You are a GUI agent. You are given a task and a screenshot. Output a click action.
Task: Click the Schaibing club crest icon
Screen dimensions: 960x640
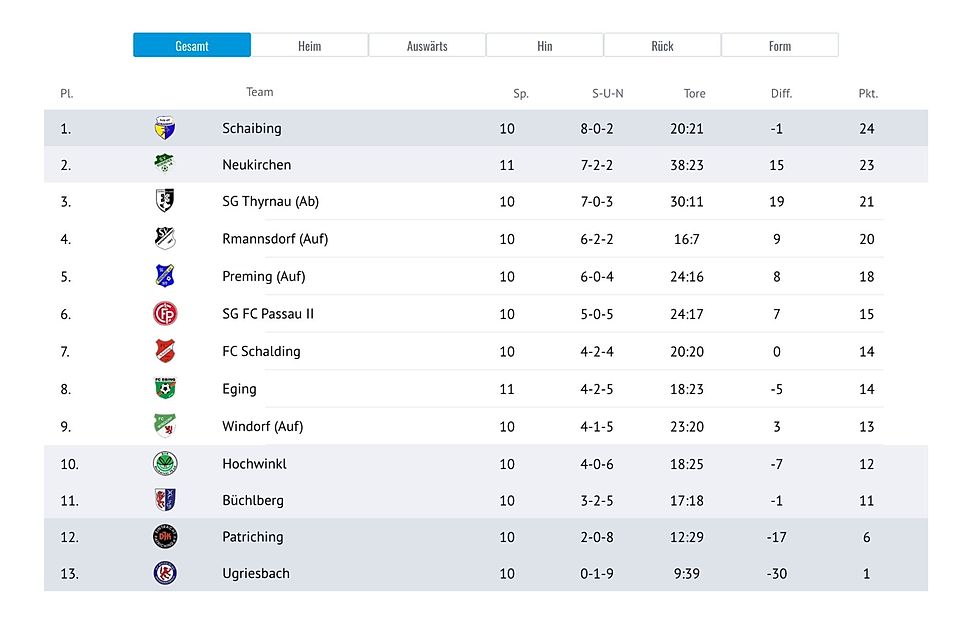click(x=165, y=128)
